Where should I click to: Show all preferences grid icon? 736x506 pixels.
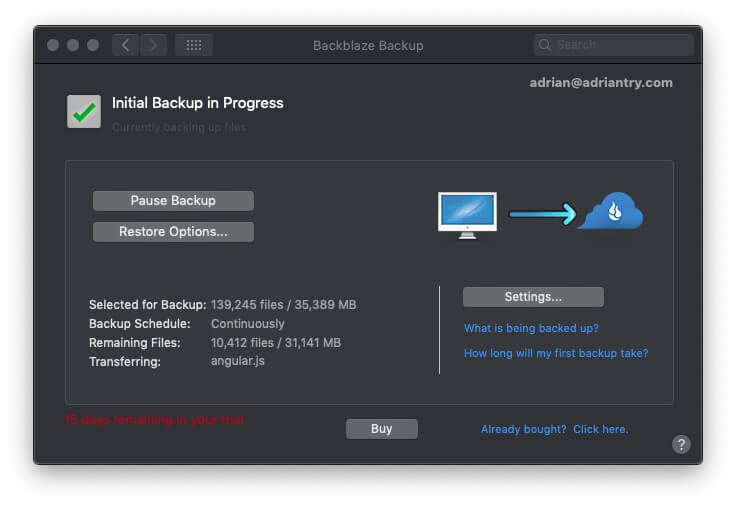tap(194, 45)
